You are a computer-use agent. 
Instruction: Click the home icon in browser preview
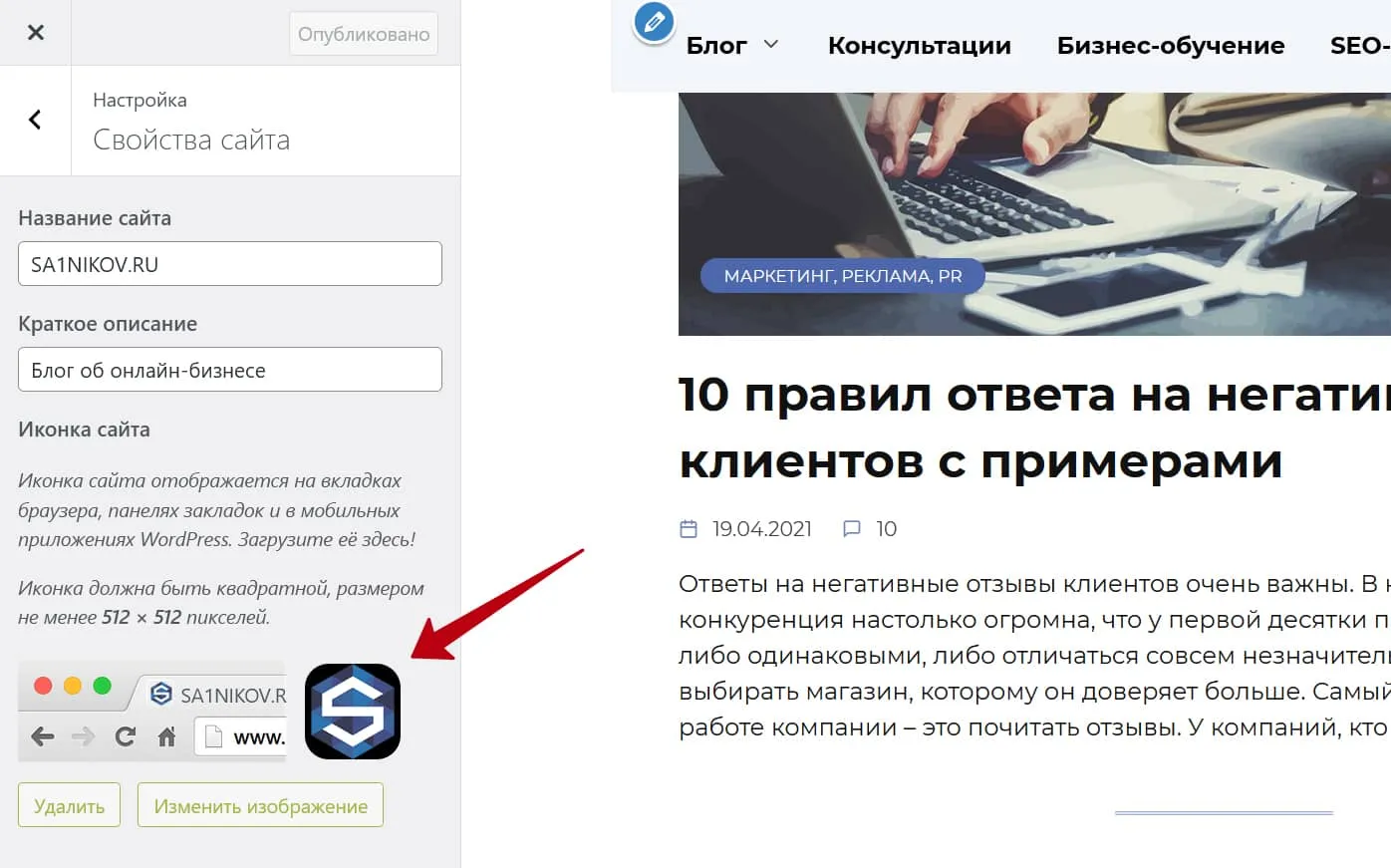point(166,736)
